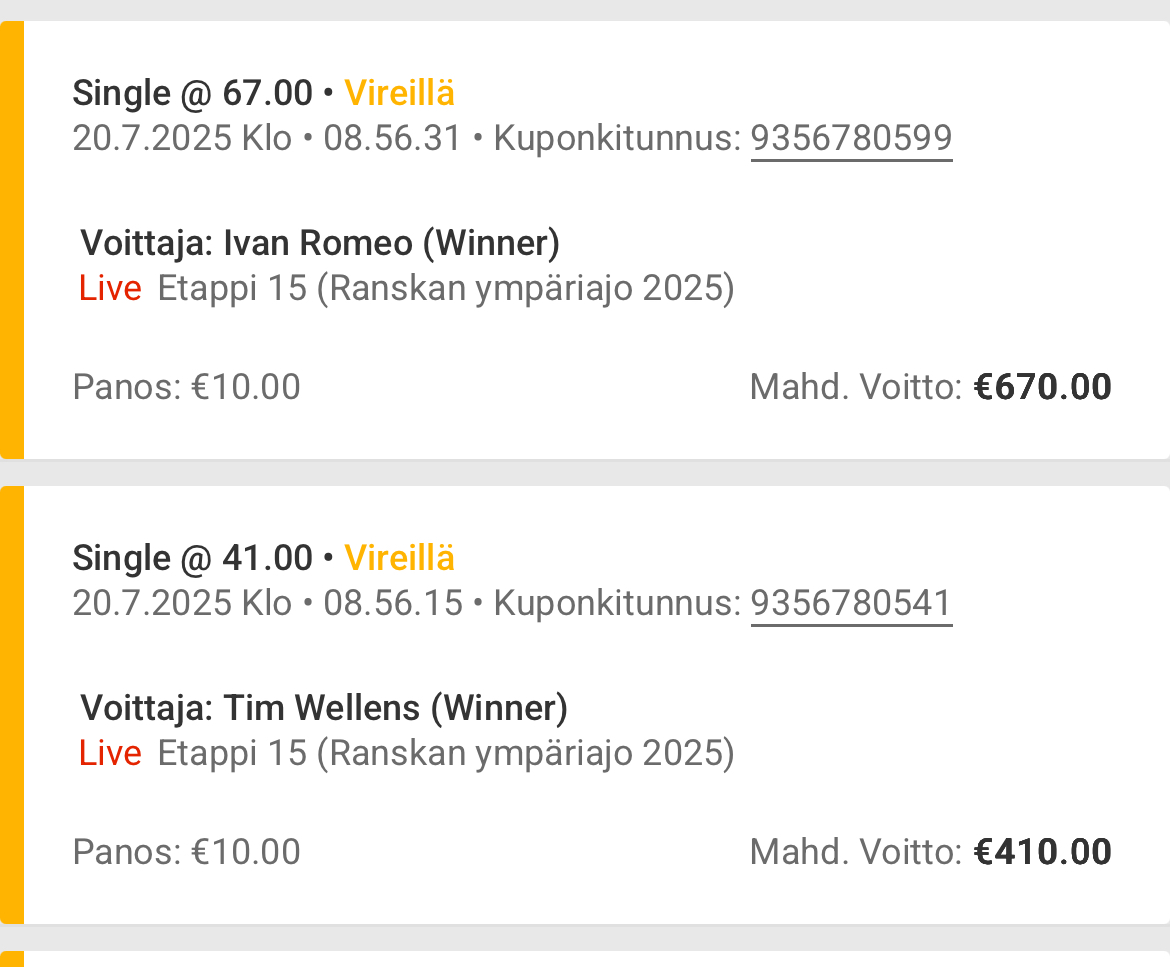Click the Single @ 41.00 bet heading
Image resolution: width=1170 pixels, height=967 pixels.
tap(192, 558)
